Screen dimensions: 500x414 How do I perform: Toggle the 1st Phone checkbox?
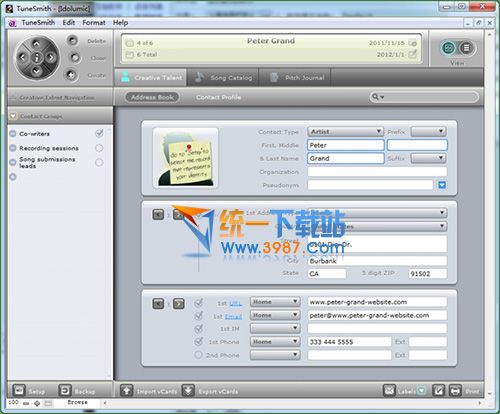(199, 342)
